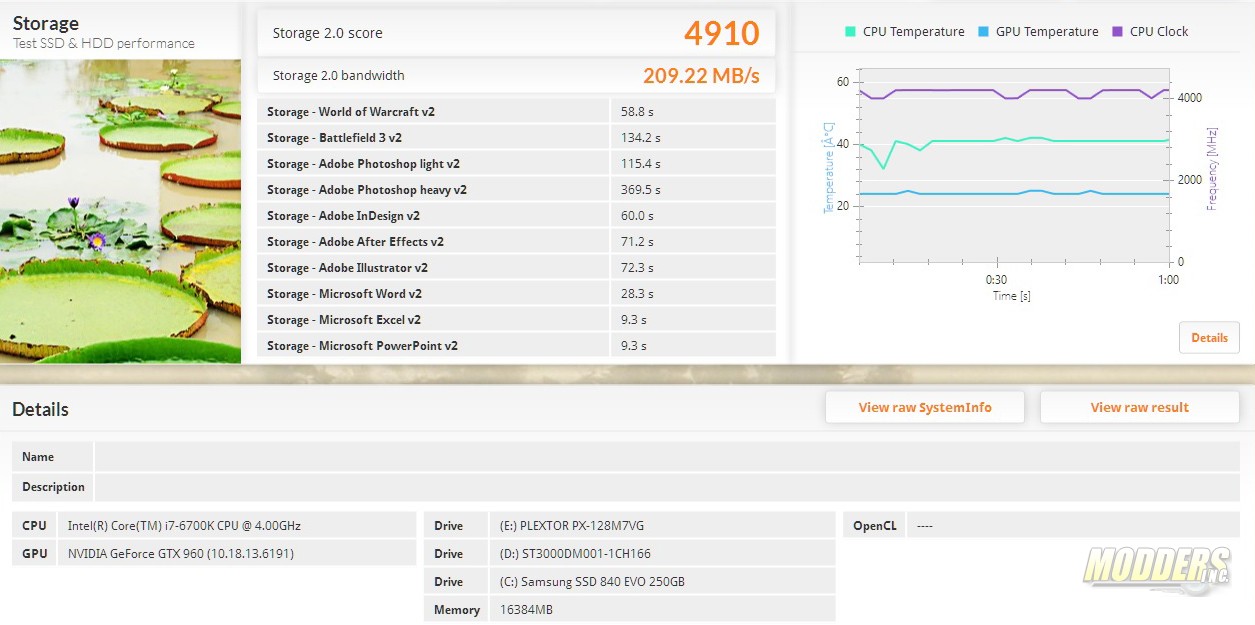Click the Details section heading

coord(40,409)
